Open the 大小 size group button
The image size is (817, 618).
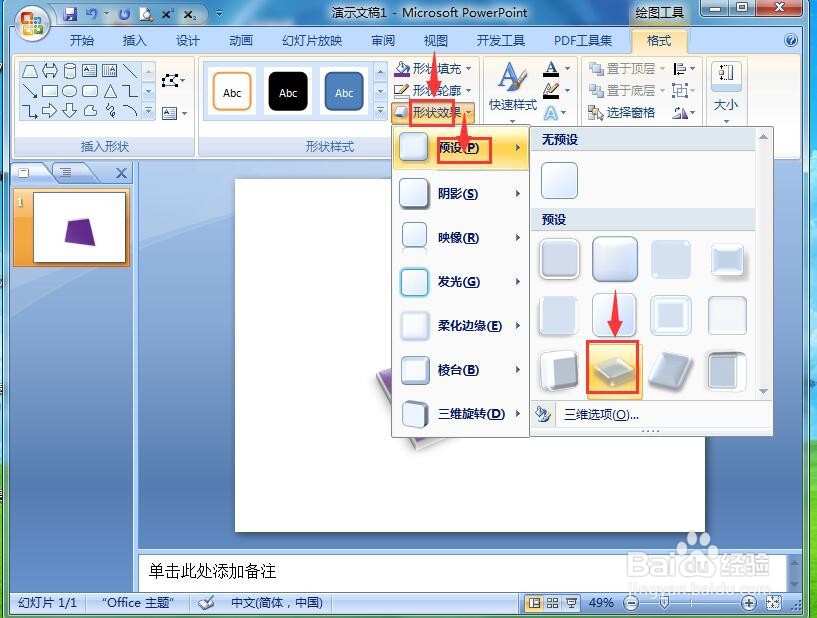tap(726, 92)
